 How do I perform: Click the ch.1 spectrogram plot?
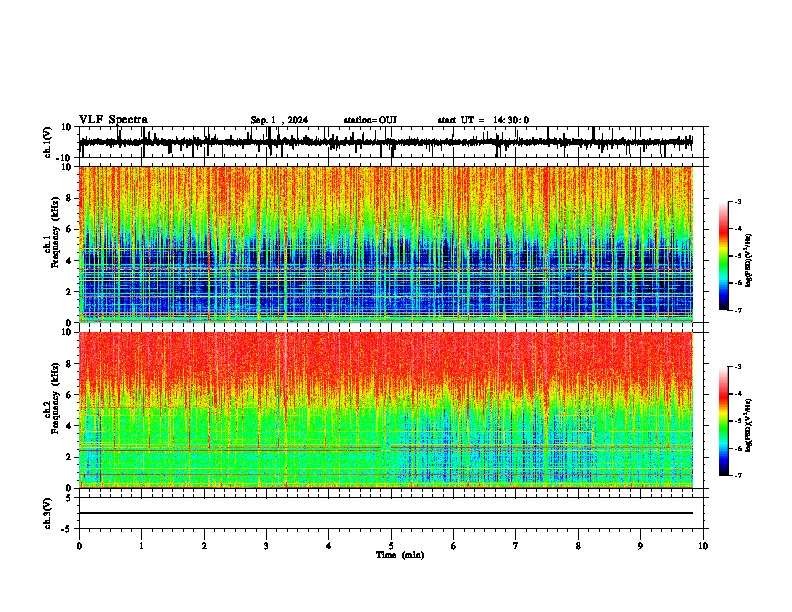[x=386, y=244]
